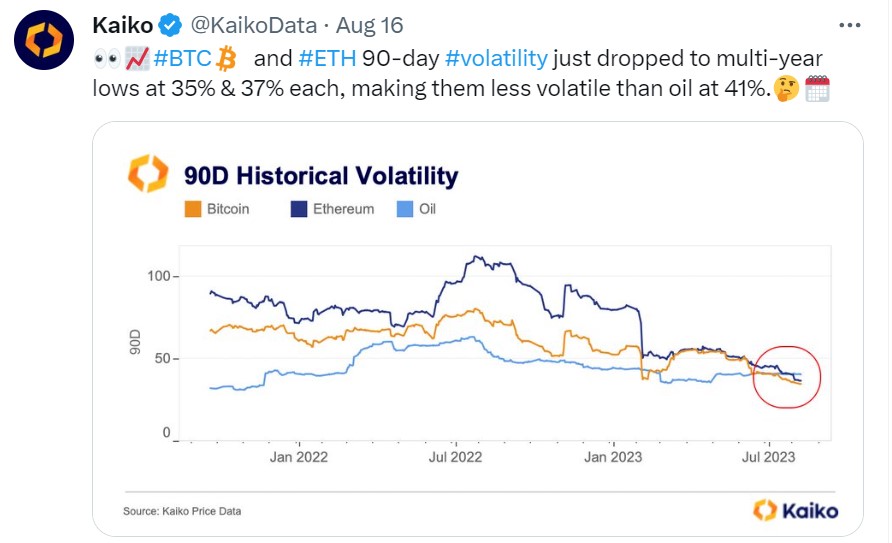Screen dimensions: 892x543
Task: Click the blue verified badge
Action: click(x=170, y=26)
